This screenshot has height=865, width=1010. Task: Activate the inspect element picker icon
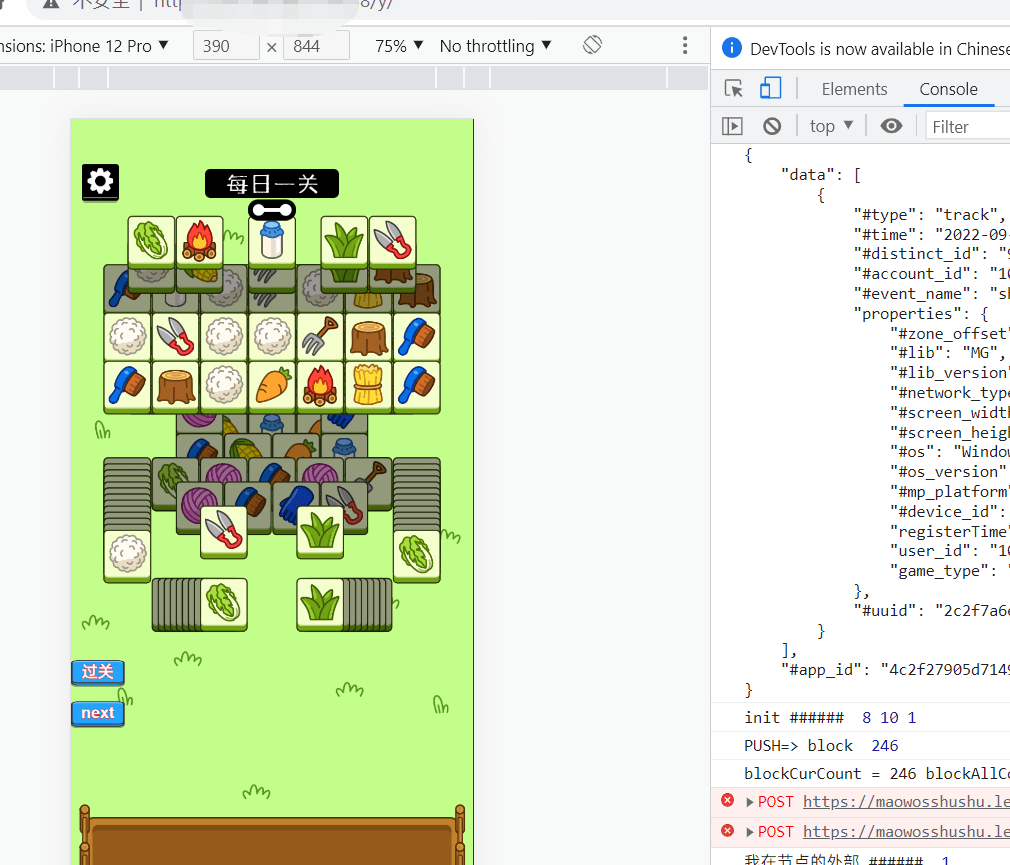point(734,89)
